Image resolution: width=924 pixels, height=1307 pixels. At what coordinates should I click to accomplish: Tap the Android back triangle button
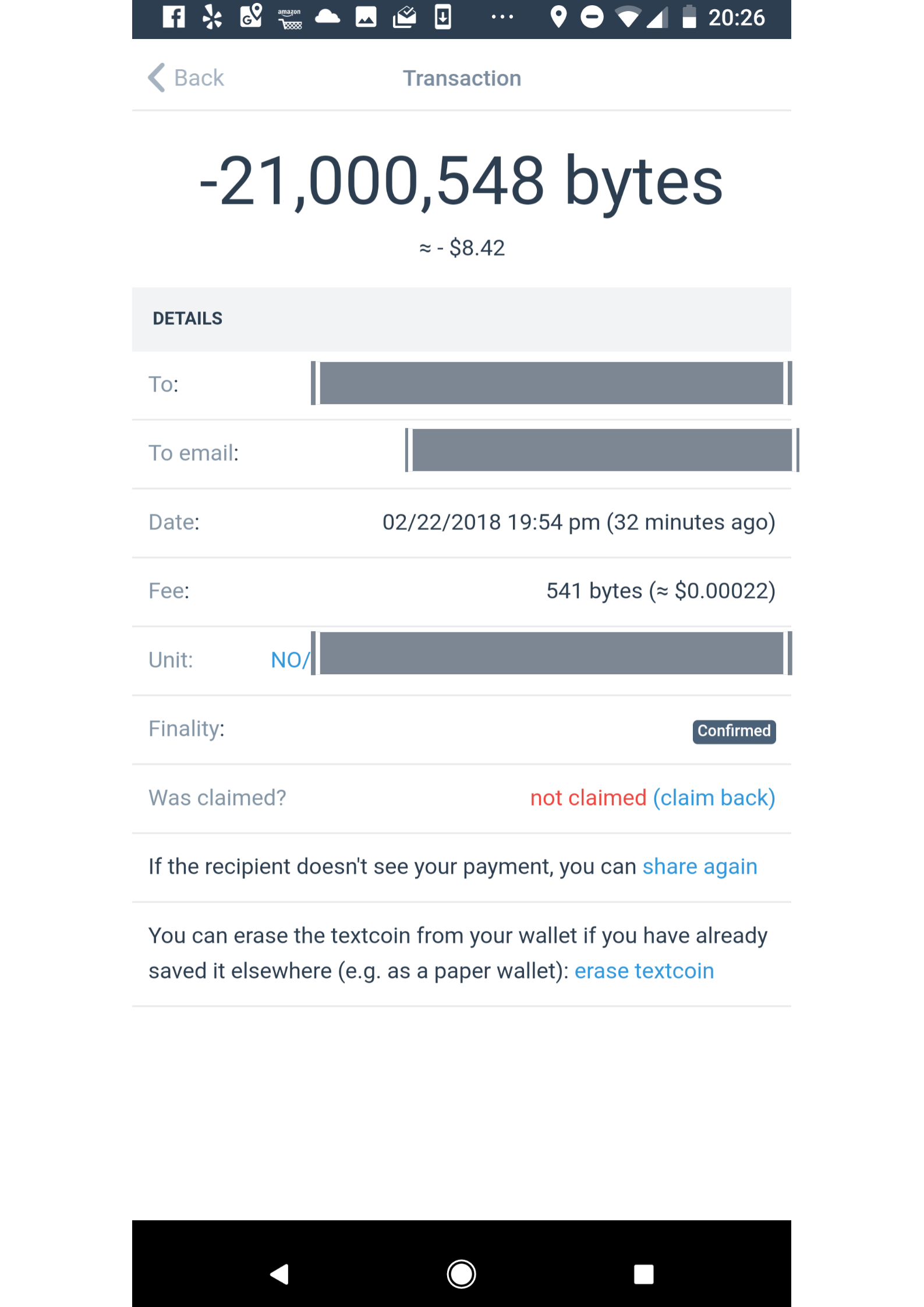(x=279, y=1274)
